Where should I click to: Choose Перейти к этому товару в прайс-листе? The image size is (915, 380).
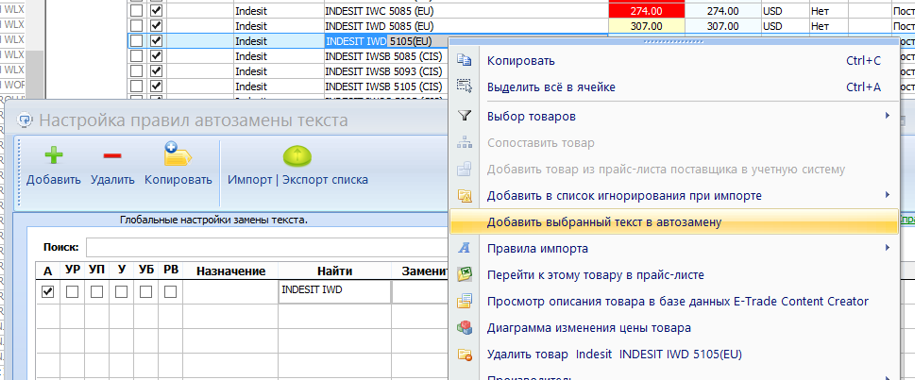(x=674, y=274)
